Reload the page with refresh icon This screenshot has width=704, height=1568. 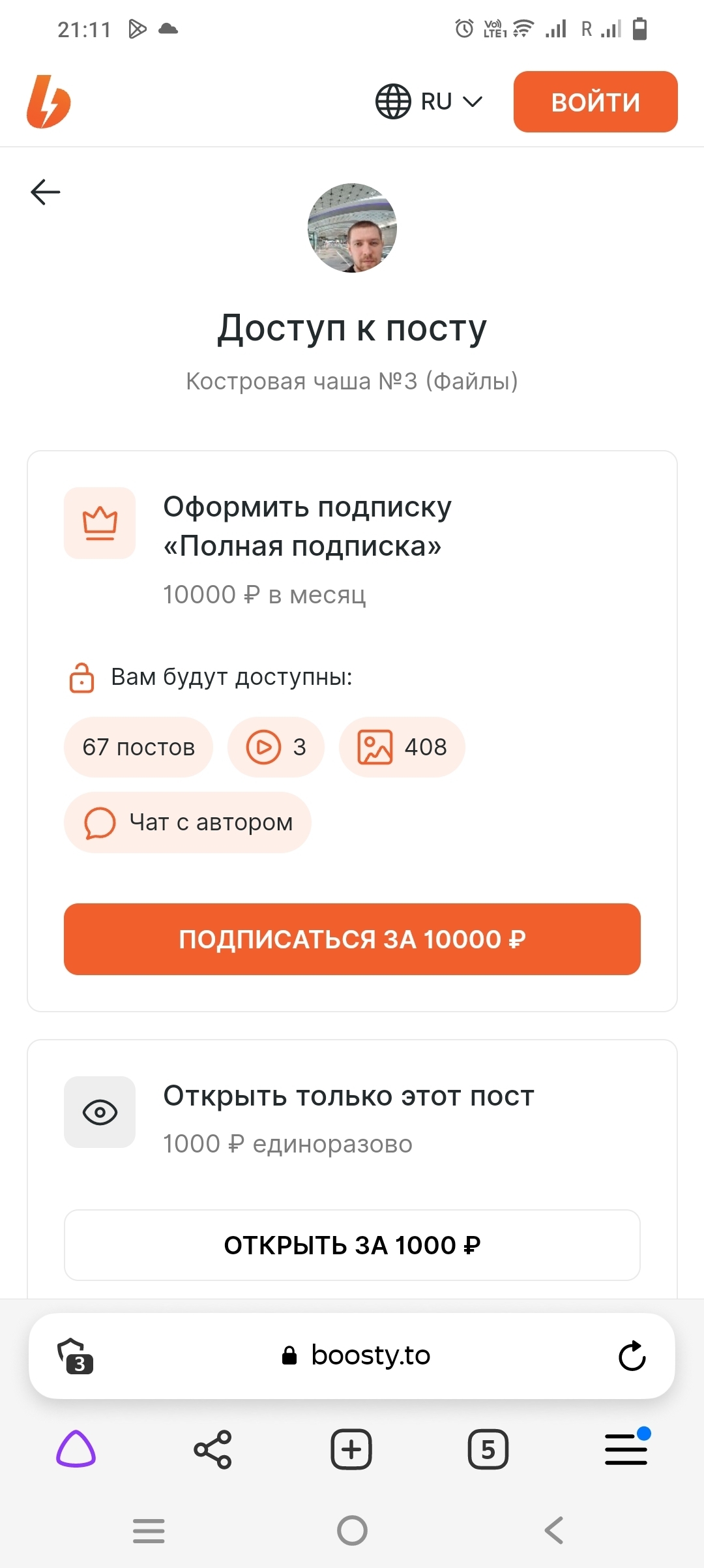pos(632,1356)
